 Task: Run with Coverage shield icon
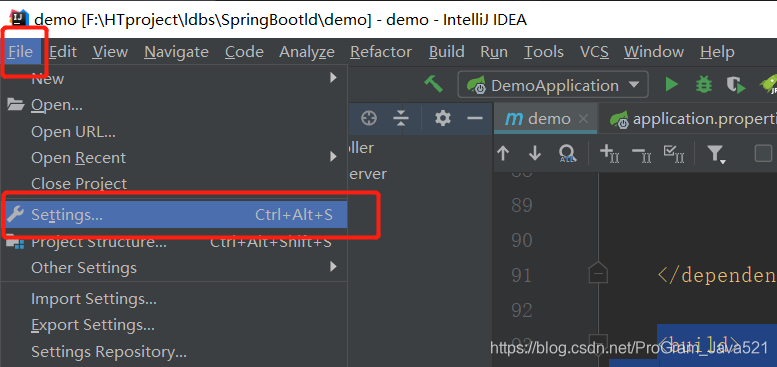(735, 85)
